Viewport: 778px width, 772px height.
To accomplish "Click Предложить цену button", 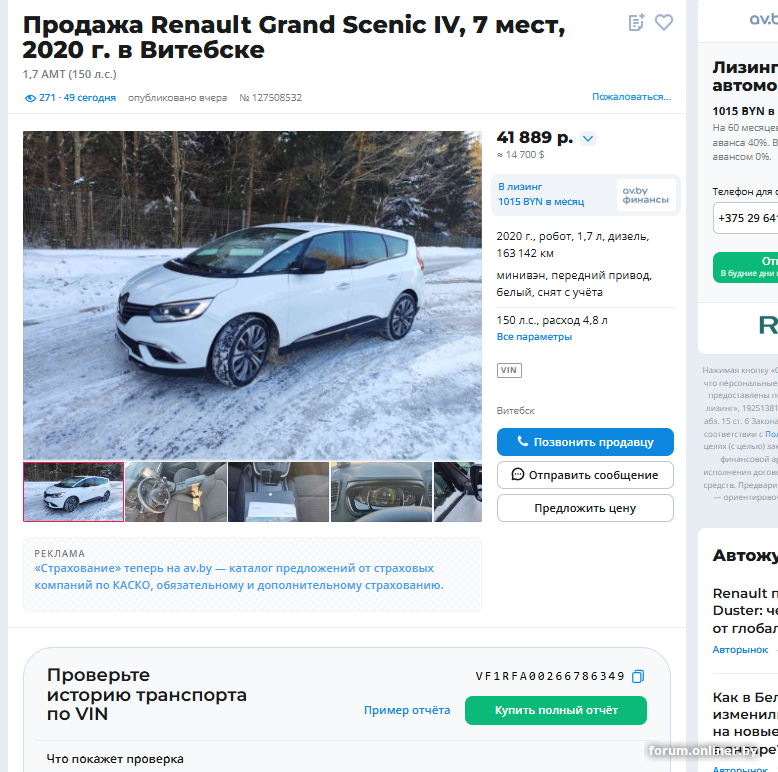I will pyautogui.click(x=585, y=508).
